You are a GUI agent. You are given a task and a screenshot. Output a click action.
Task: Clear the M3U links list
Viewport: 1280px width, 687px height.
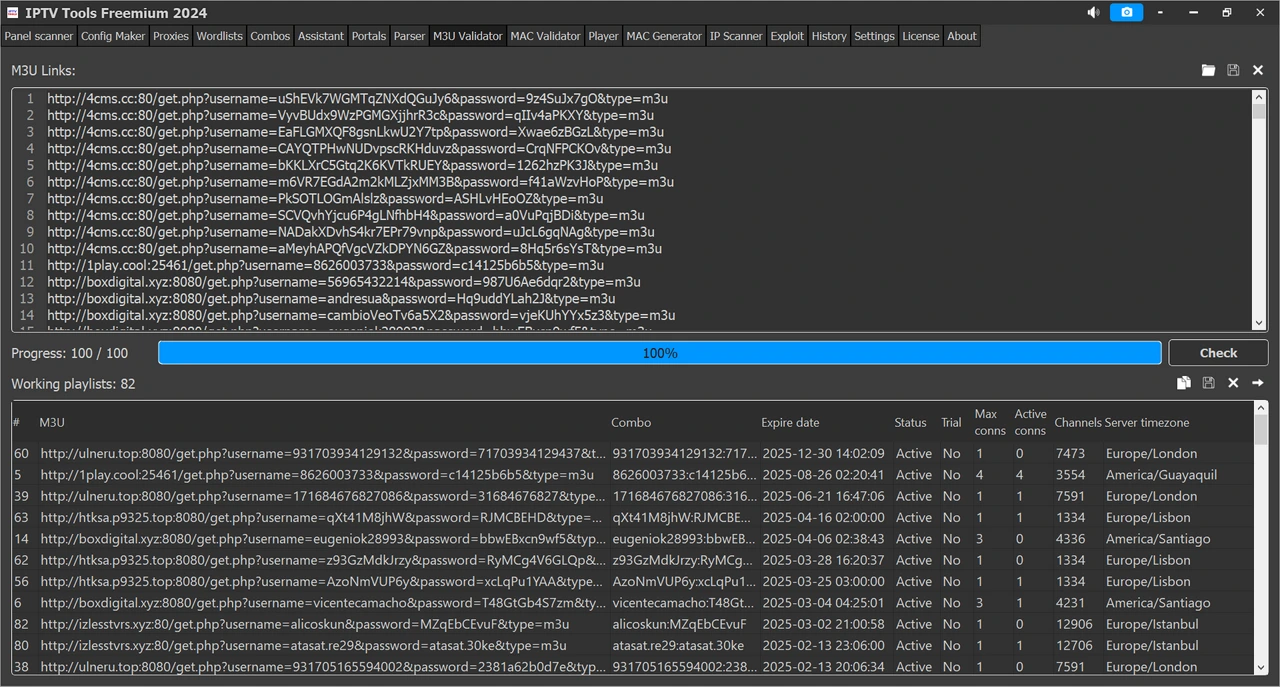coord(1258,70)
